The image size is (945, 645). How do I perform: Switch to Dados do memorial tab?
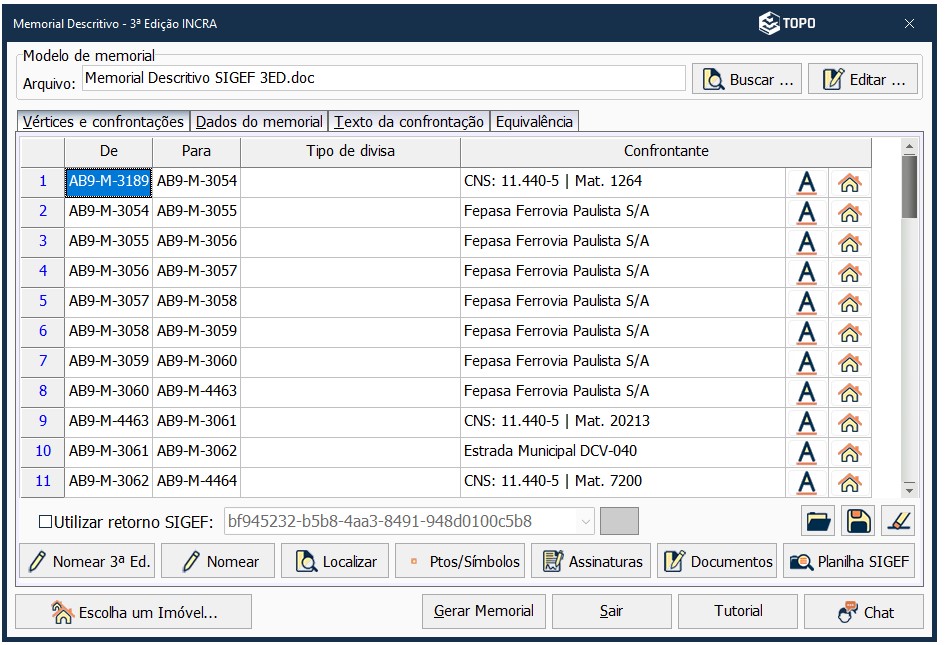(259, 122)
